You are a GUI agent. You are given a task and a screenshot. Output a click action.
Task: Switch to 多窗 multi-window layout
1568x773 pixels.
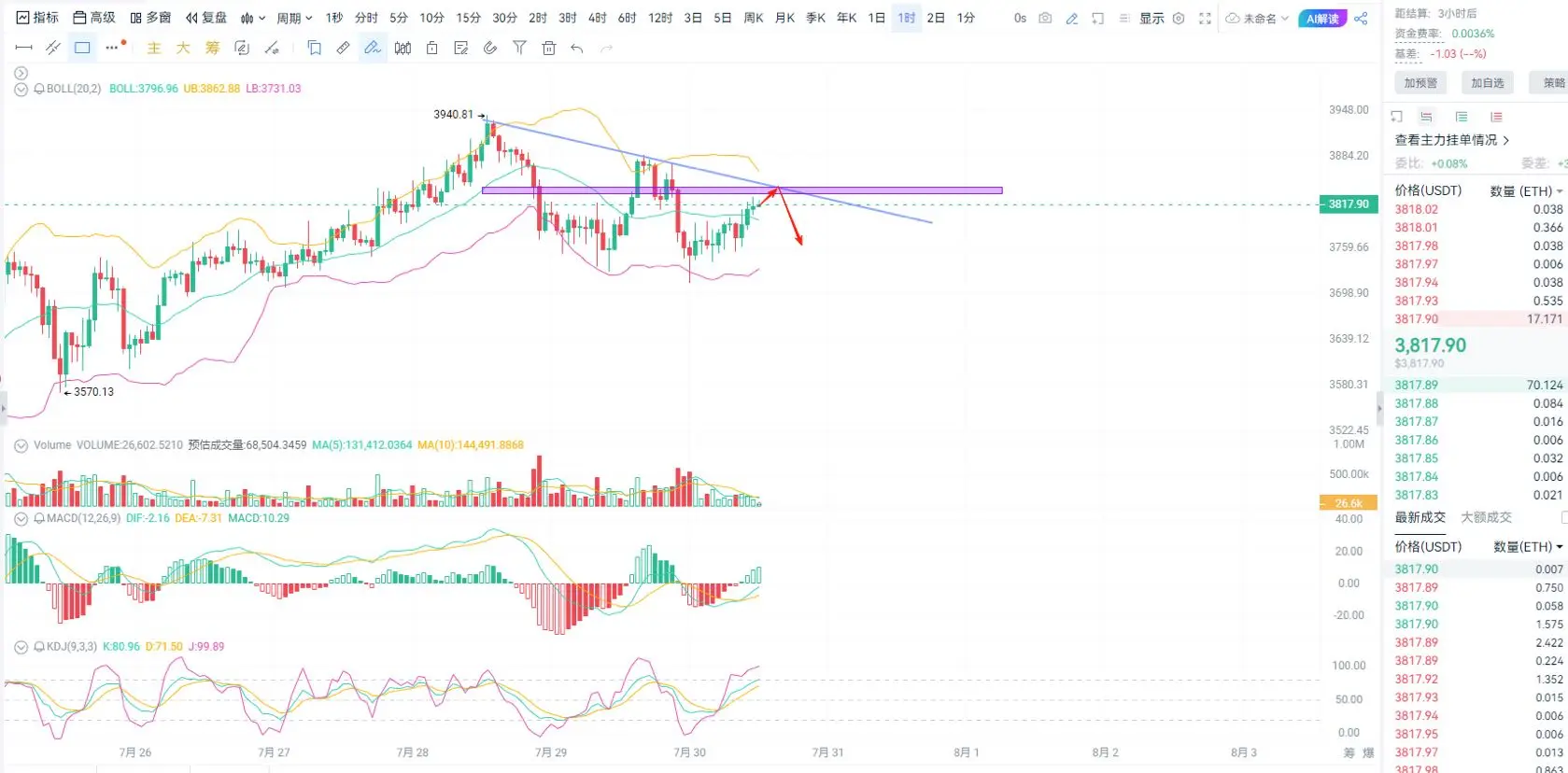click(x=150, y=18)
